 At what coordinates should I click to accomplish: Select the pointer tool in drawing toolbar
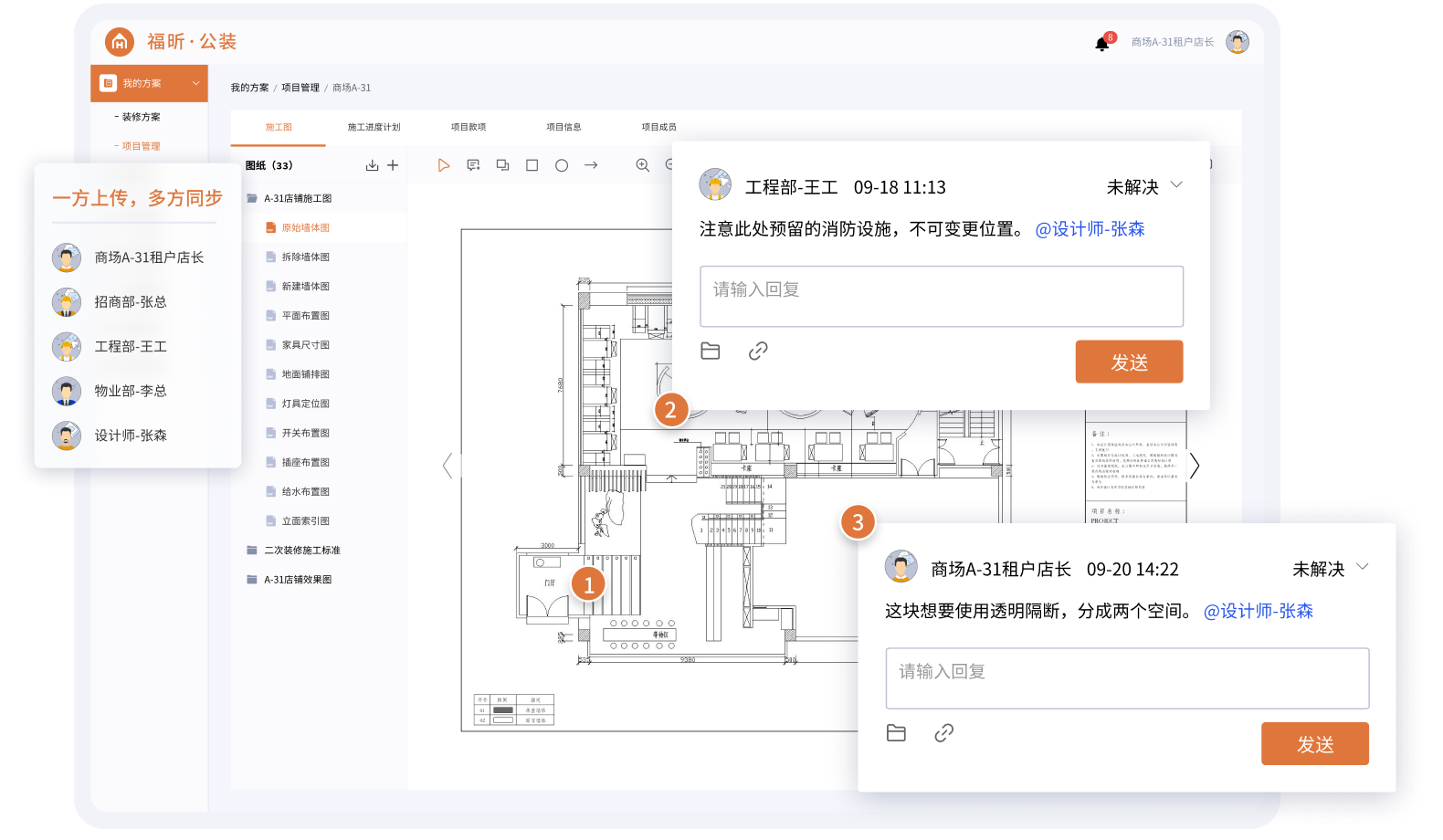[x=443, y=165]
